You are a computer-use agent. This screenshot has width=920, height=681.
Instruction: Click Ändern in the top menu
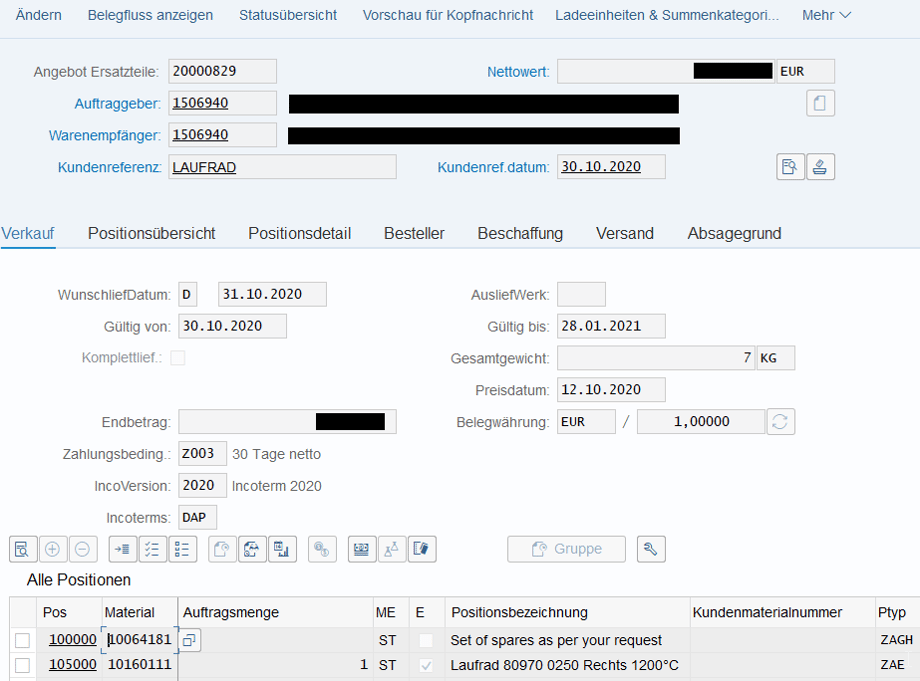tap(39, 15)
